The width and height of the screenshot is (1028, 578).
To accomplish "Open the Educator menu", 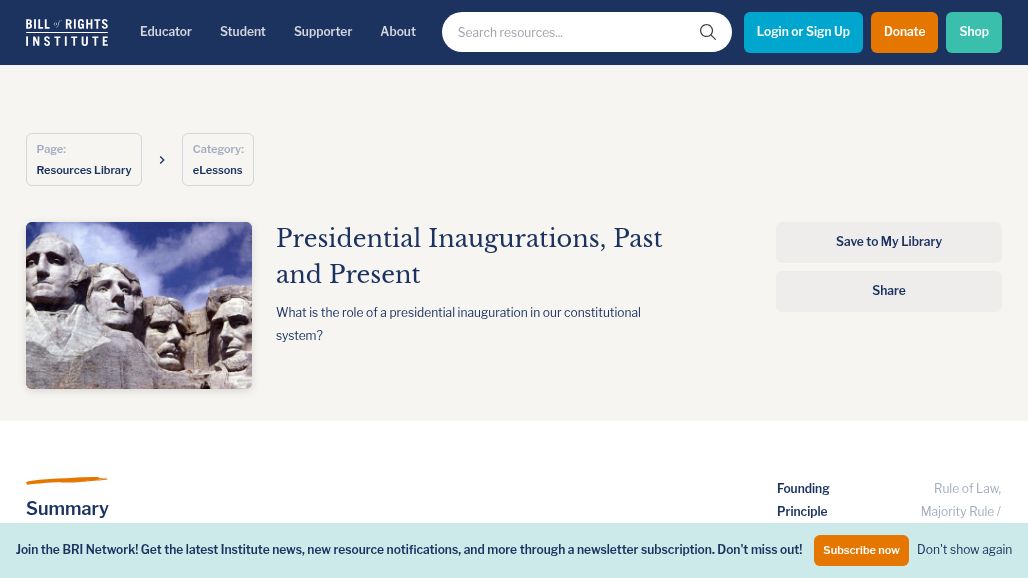I will point(166,32).
